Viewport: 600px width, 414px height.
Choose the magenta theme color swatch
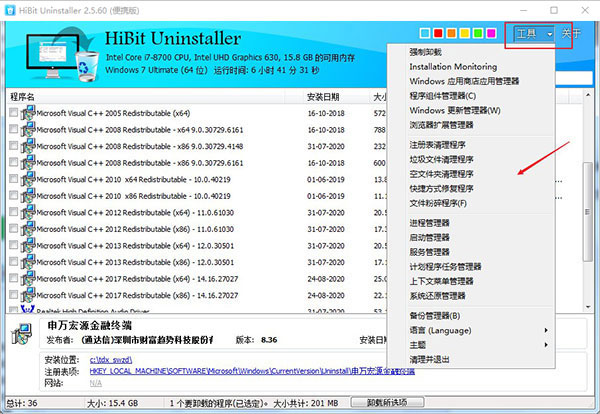pos(491,33)
